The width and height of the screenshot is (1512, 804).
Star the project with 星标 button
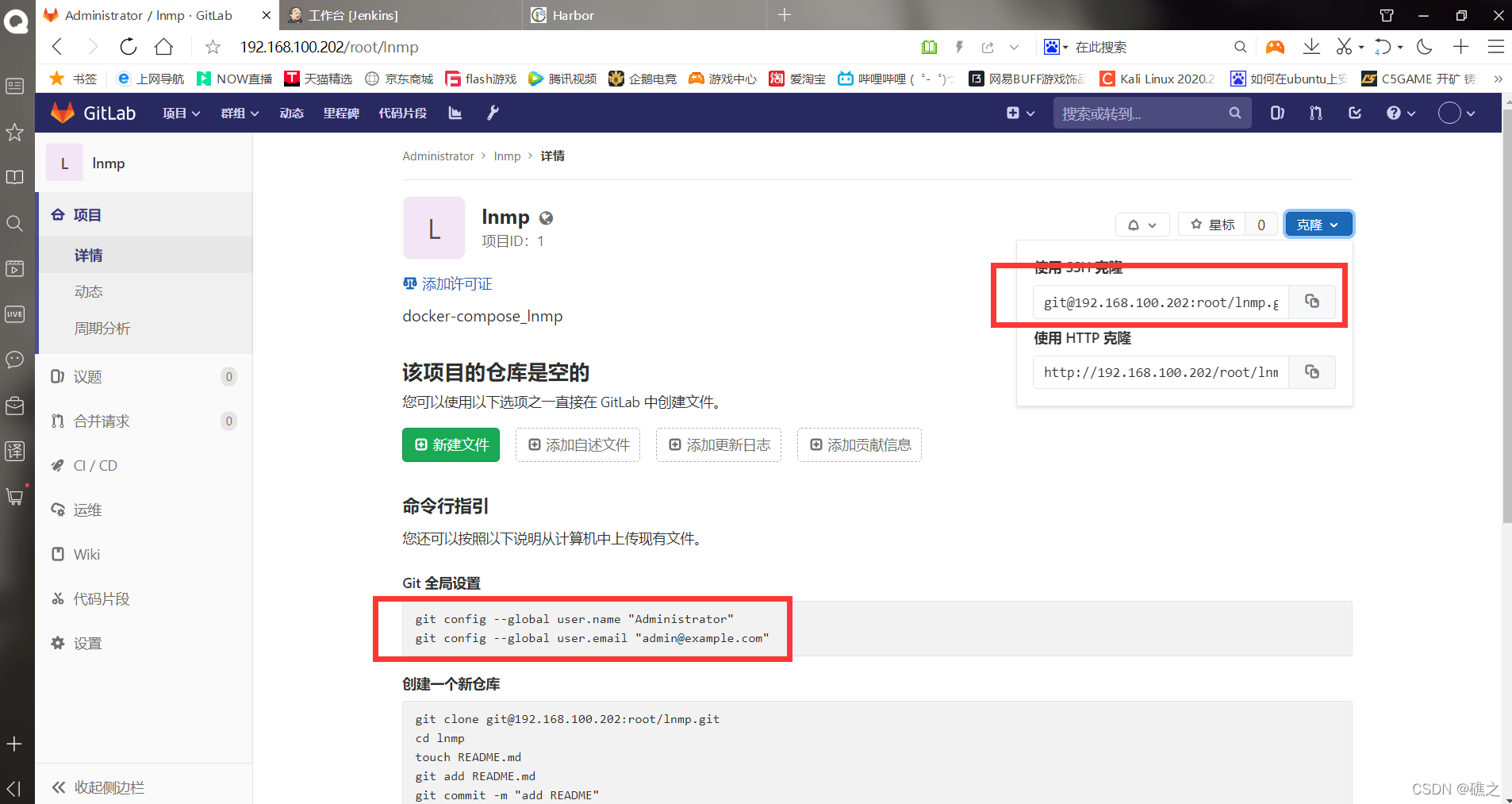point(1212,225)
